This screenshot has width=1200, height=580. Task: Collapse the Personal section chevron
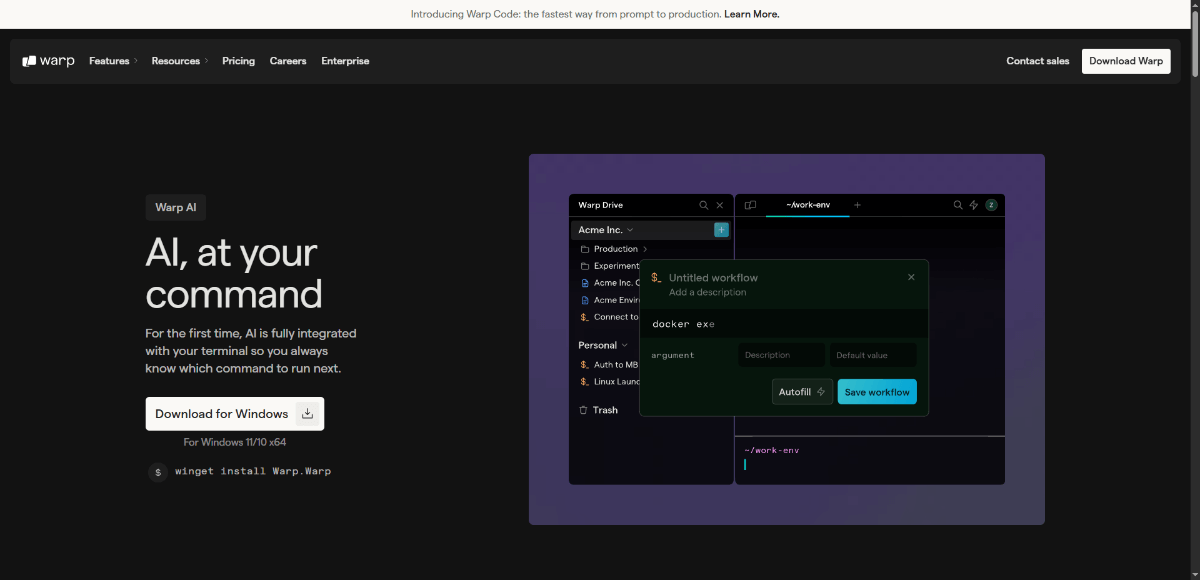[x=625, y=345]
